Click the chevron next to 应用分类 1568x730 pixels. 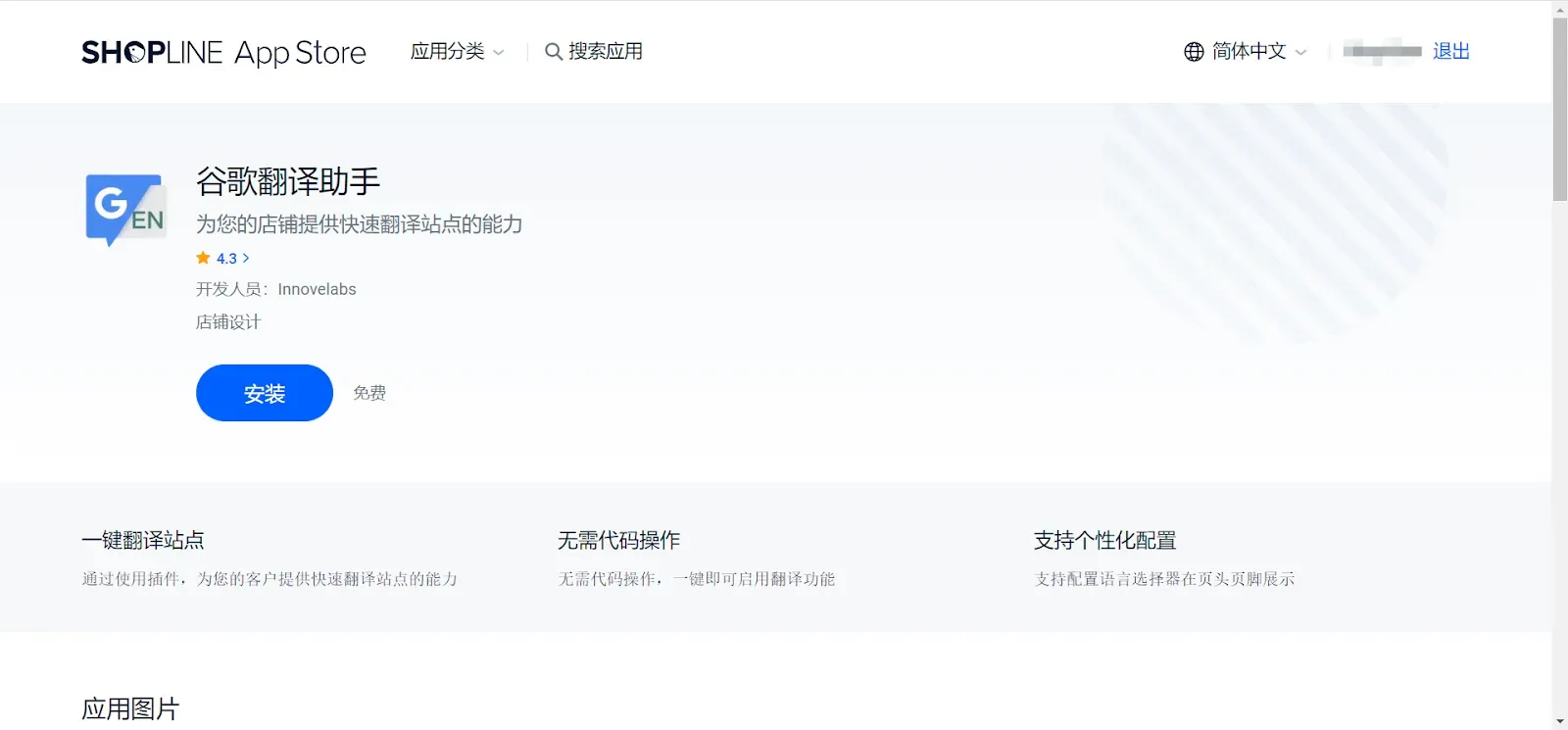tap(499, 53)
